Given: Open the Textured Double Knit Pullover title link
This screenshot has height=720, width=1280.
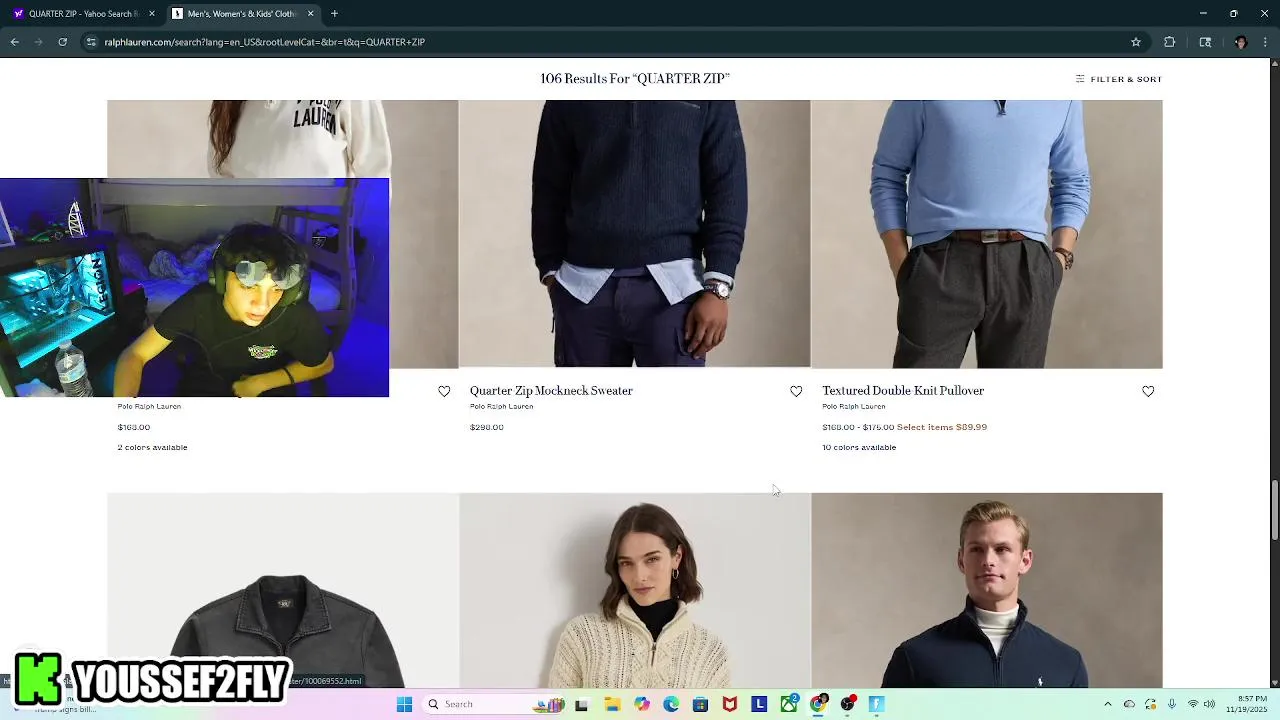Looking at the screenshot, I should click(903, 391).
